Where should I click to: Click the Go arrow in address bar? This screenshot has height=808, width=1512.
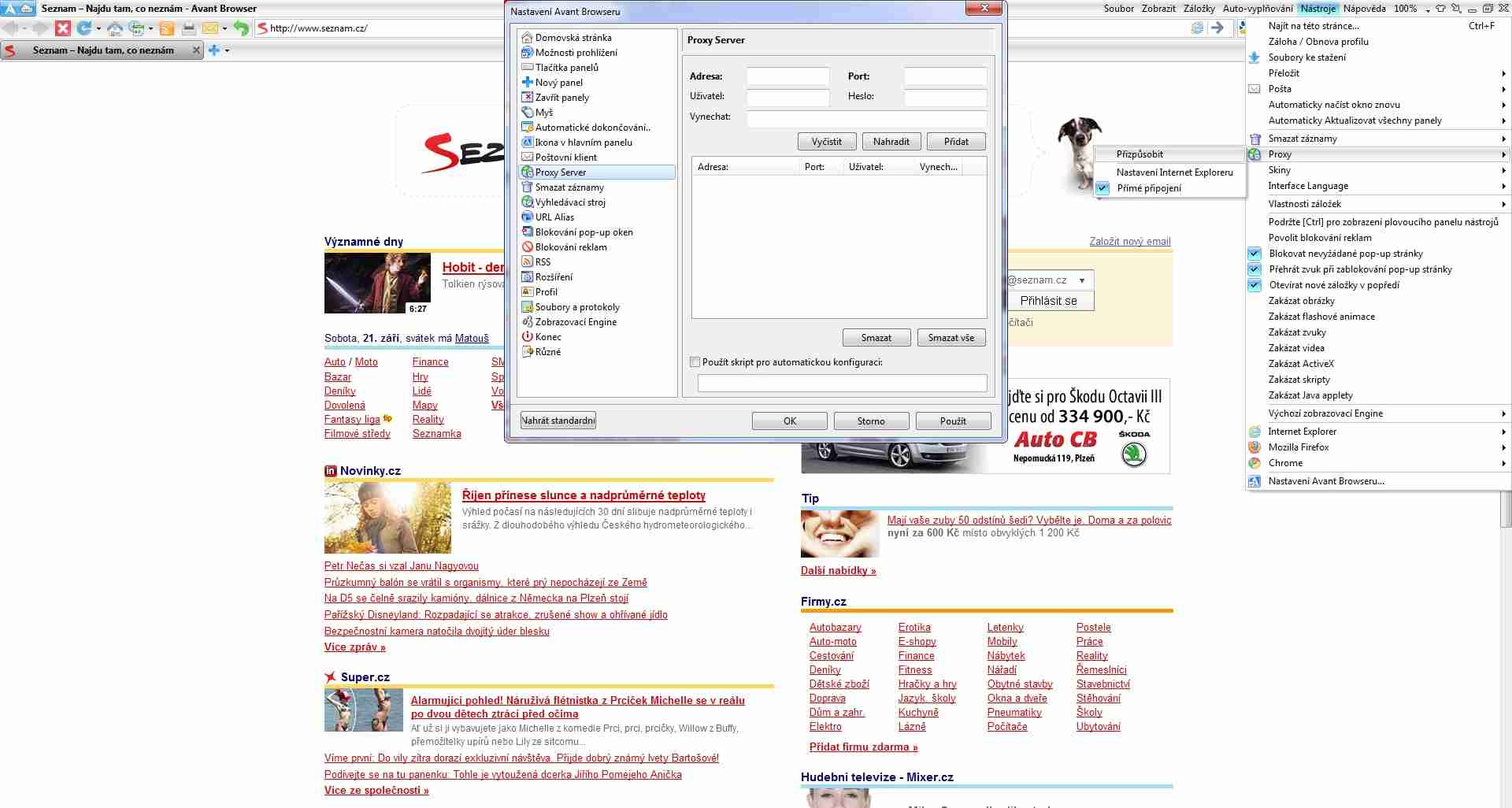pos(1217,28)
